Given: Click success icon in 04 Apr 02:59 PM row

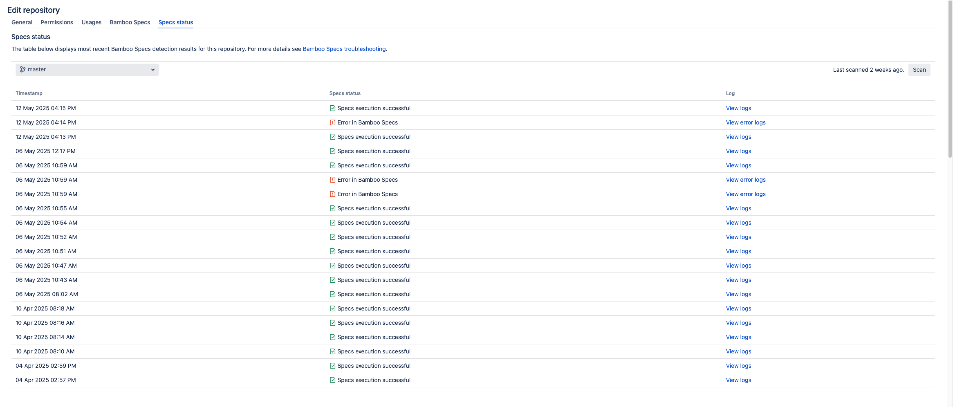Looking at the screenshot, I should (332, 366).
